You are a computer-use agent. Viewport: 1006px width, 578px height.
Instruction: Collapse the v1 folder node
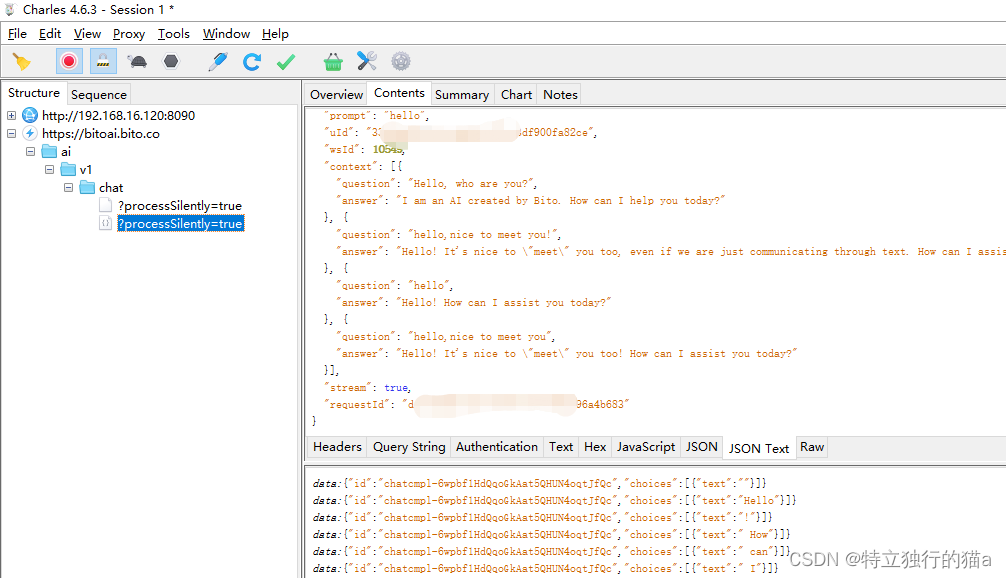(49, 169)
